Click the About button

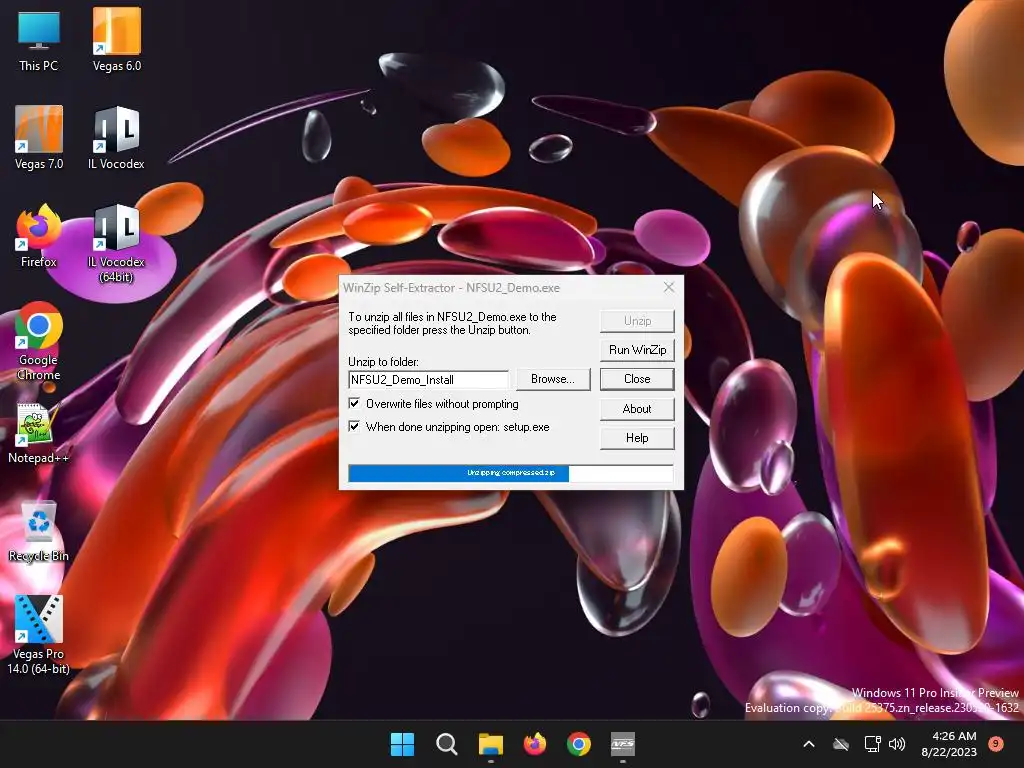(637, 409)
